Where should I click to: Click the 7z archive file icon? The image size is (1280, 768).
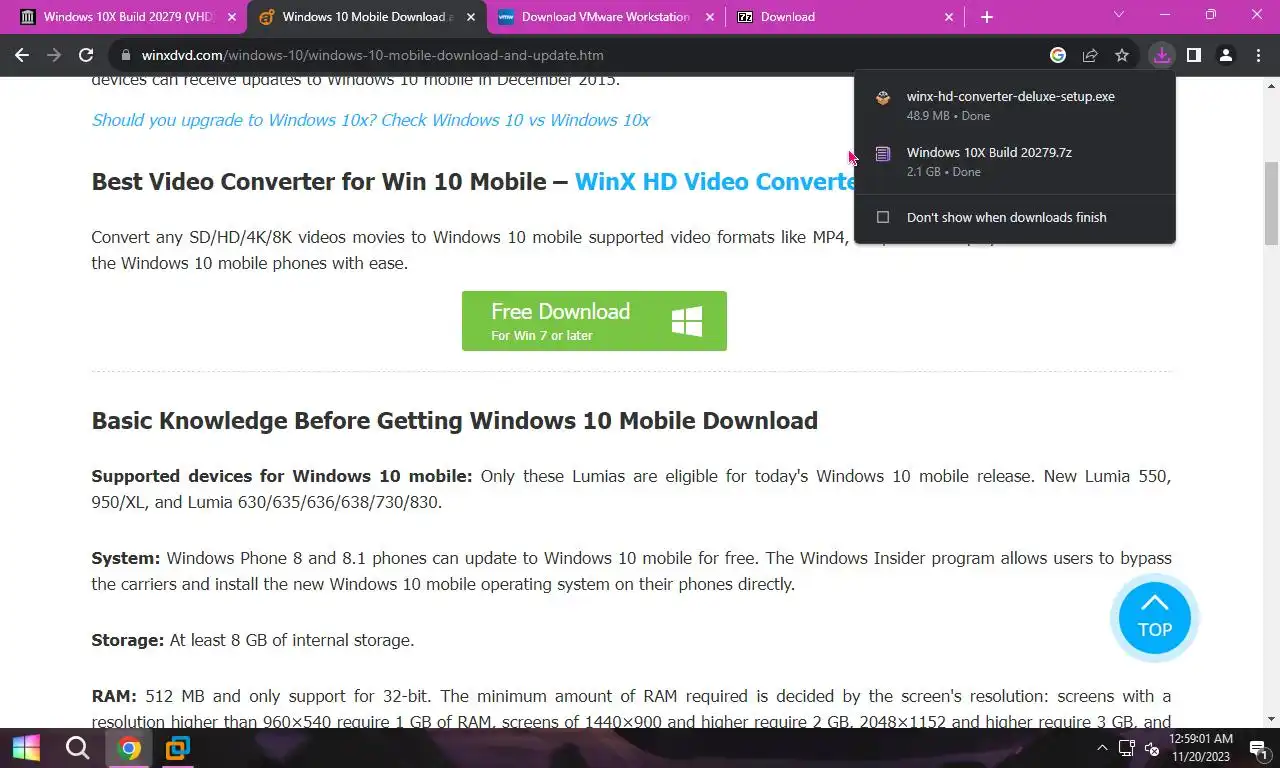coord(882,154)
